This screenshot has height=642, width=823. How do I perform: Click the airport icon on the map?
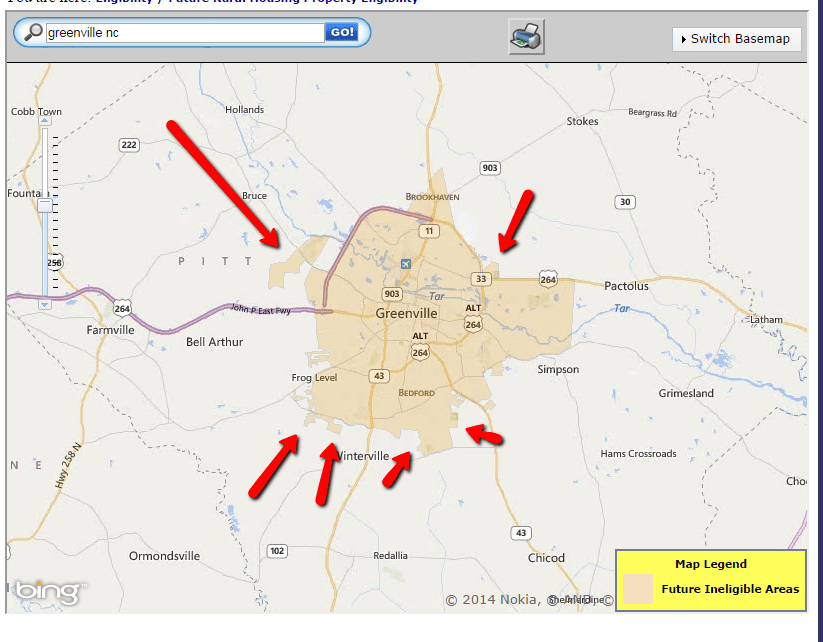coord(406,264)
